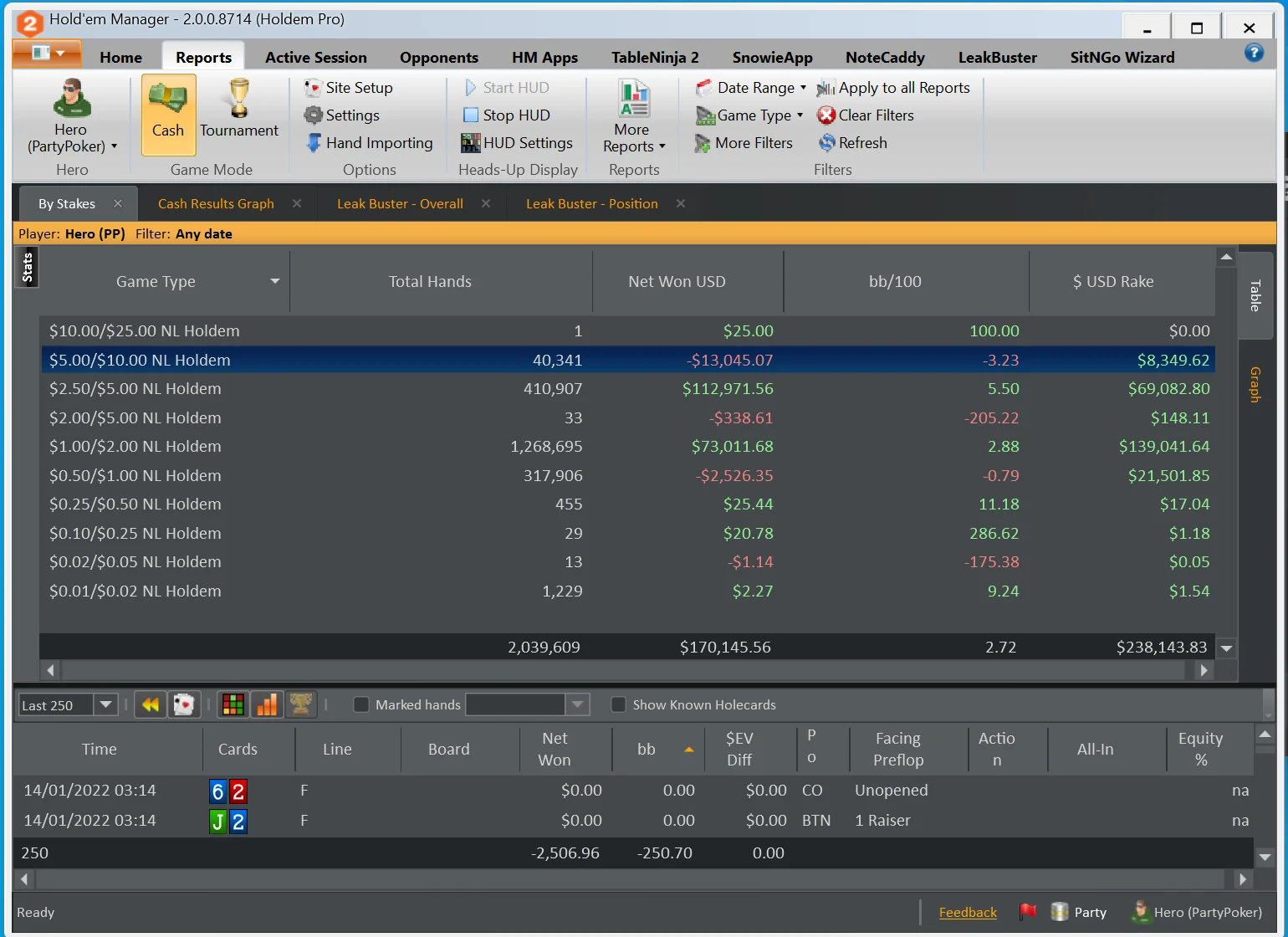
Task: Refresh the report
Action: click(852, 143)
